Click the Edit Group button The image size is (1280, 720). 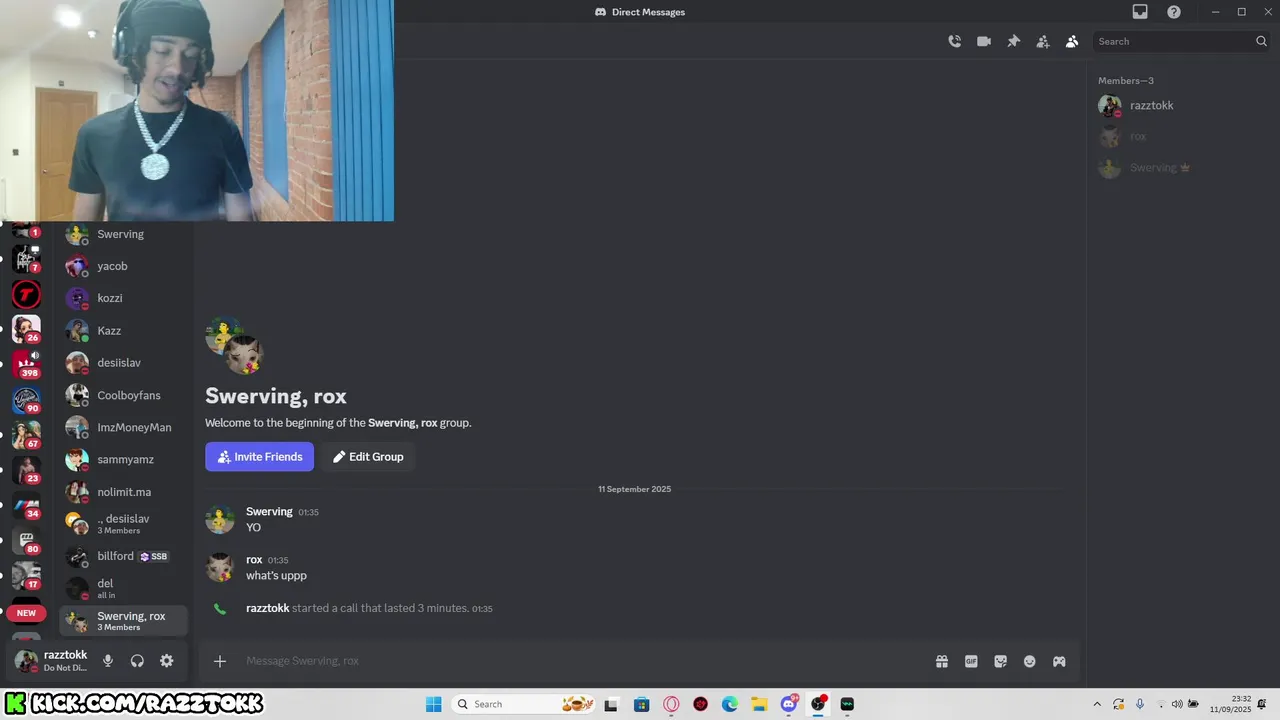click(x=368, y=457)
